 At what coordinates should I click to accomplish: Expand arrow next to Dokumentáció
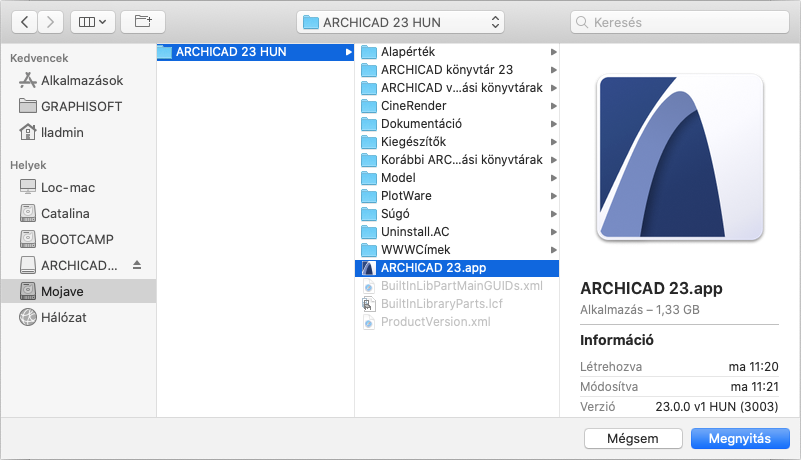[x=554, y=124]
